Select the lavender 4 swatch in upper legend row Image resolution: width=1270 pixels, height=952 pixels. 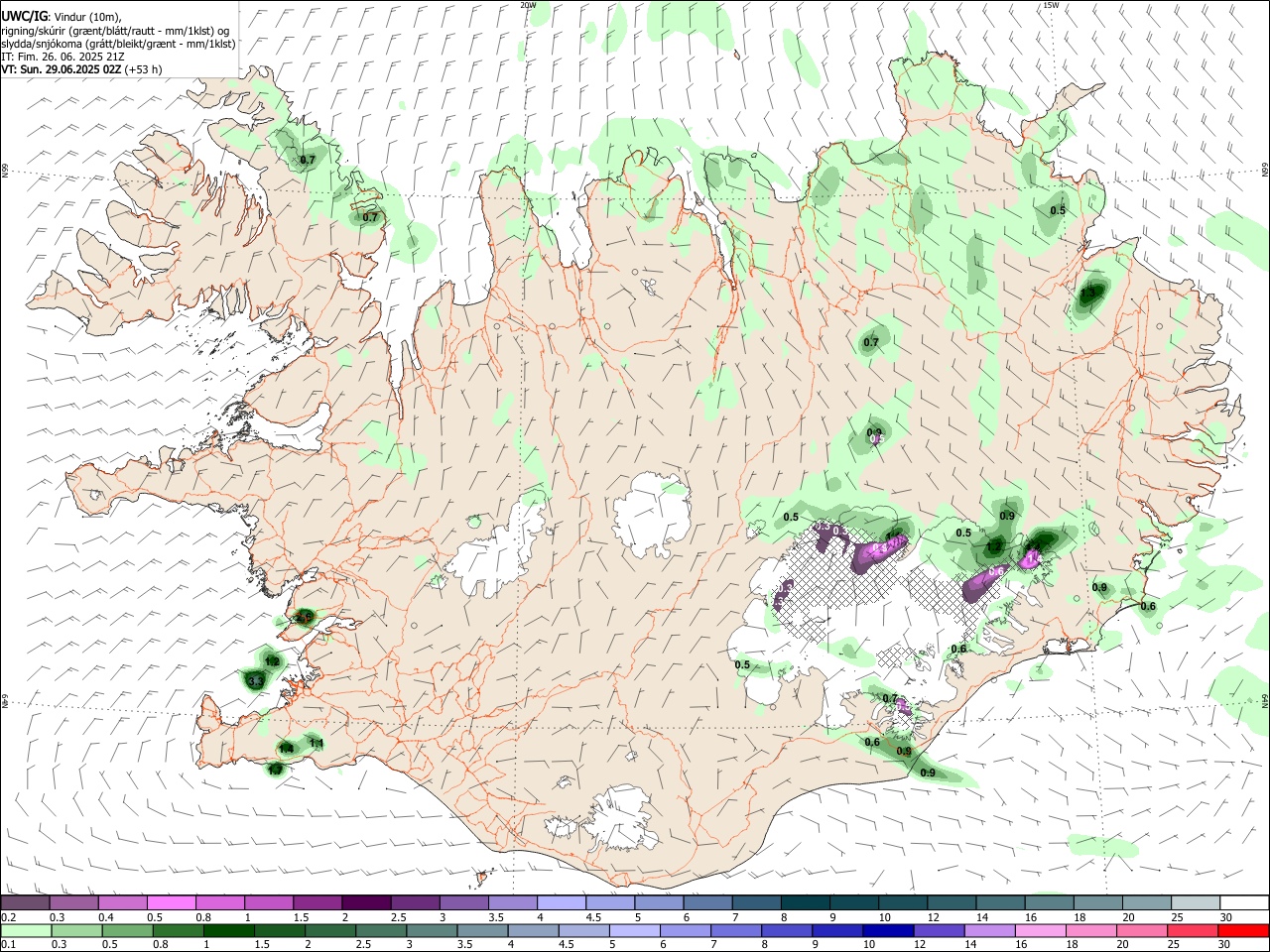pos(562,902)
